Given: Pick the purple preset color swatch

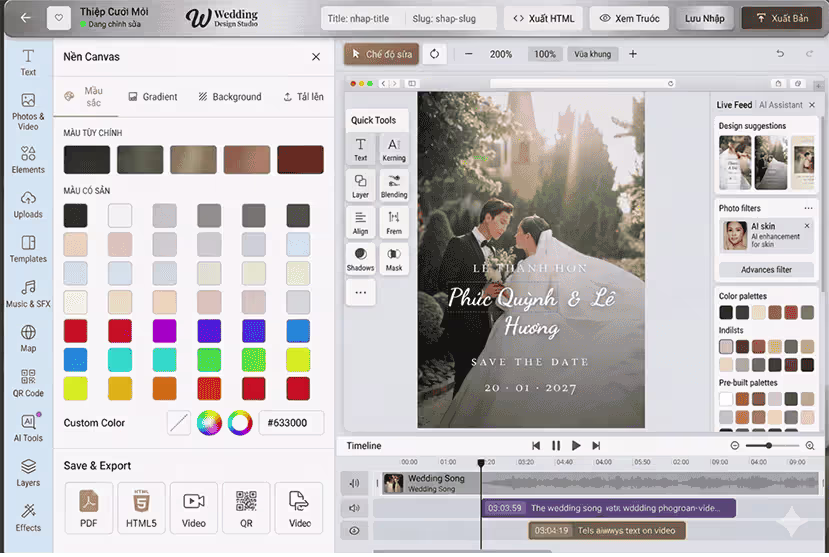Looking at the screenshot, I should click(x=164, y=331).
